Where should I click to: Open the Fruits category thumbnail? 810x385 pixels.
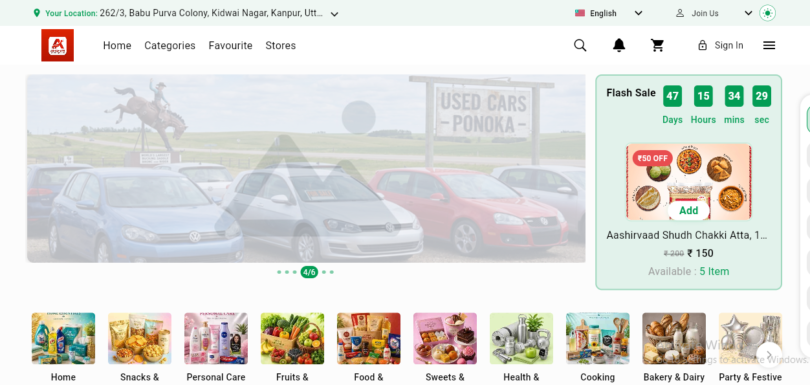coord(292,338)
